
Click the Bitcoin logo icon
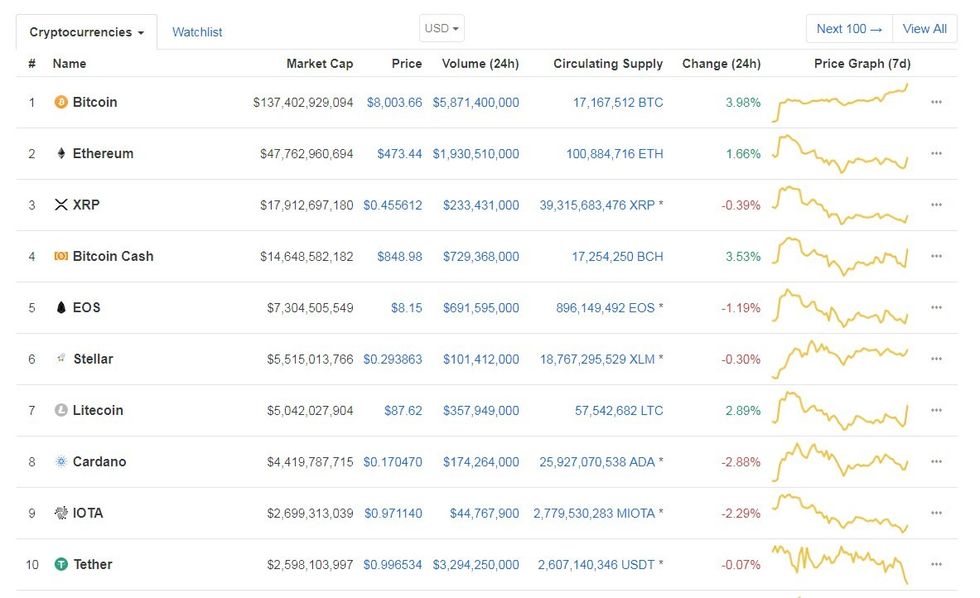point(60,102)
